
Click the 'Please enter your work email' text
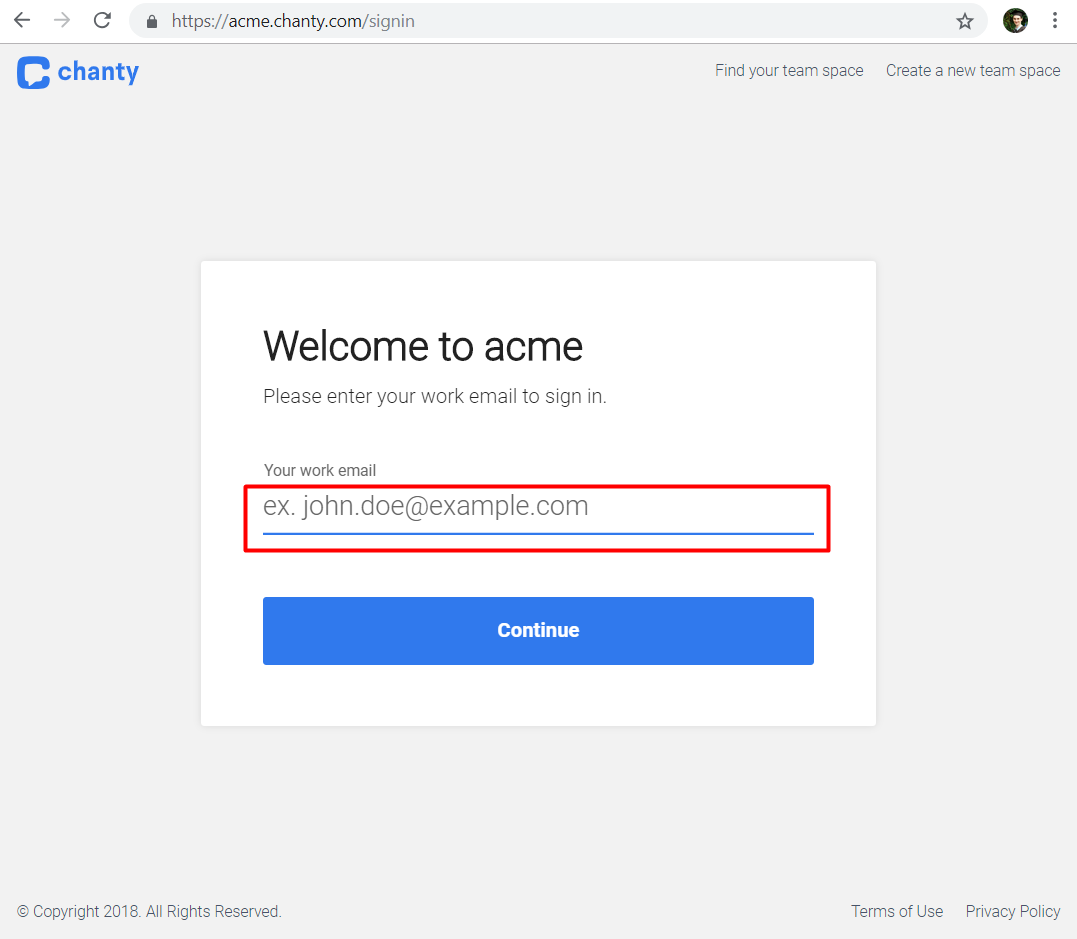point(435,396)
